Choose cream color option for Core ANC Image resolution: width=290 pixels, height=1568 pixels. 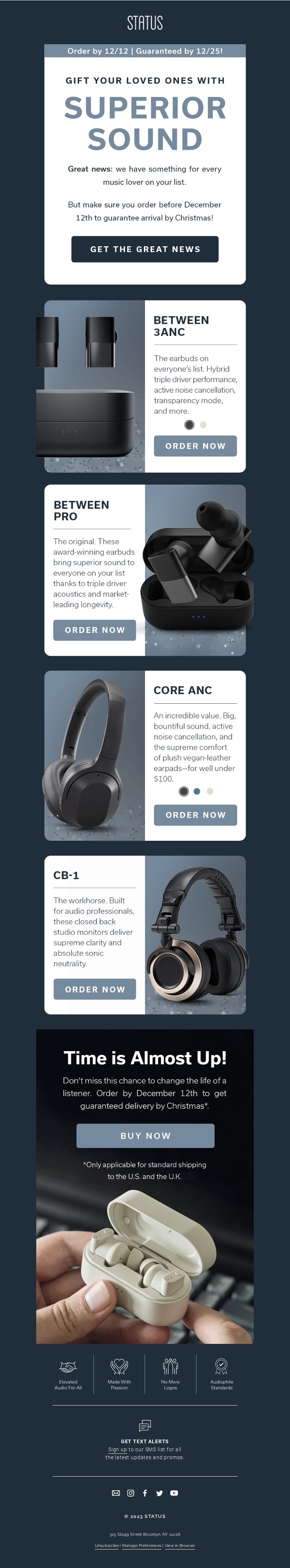pyautogui.click(x=210, y=791)
